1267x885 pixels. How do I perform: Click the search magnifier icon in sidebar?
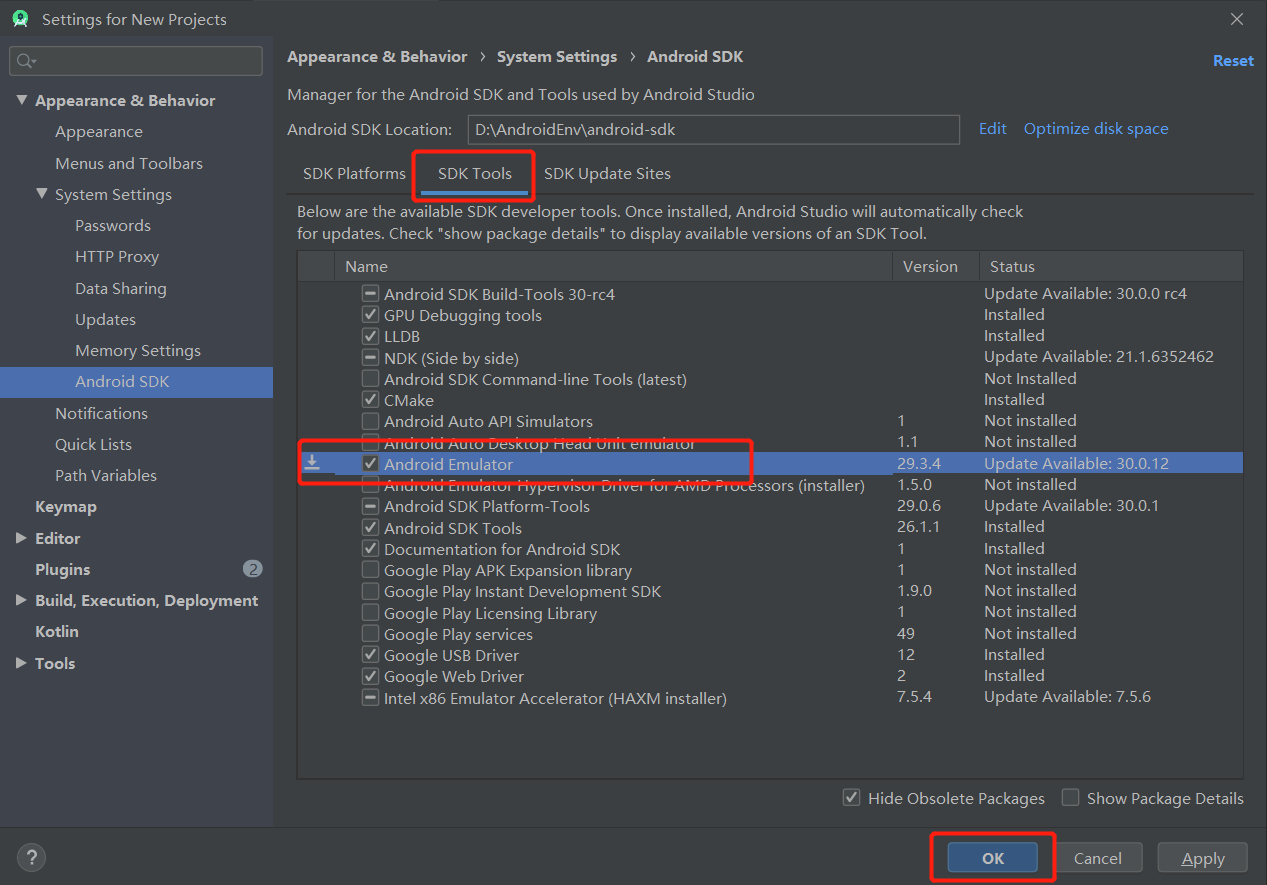click(x=26, y=61)
